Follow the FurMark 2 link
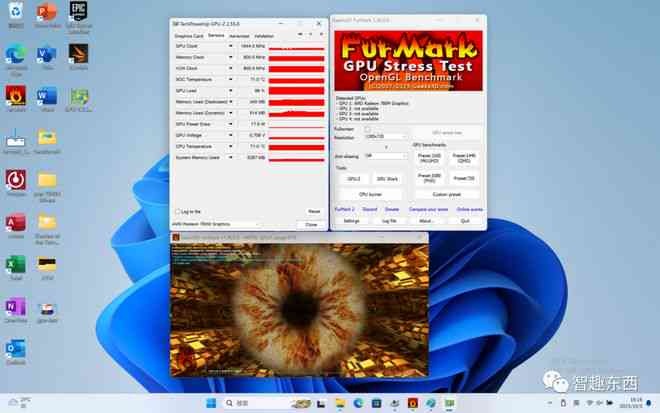 click(345, 209)
